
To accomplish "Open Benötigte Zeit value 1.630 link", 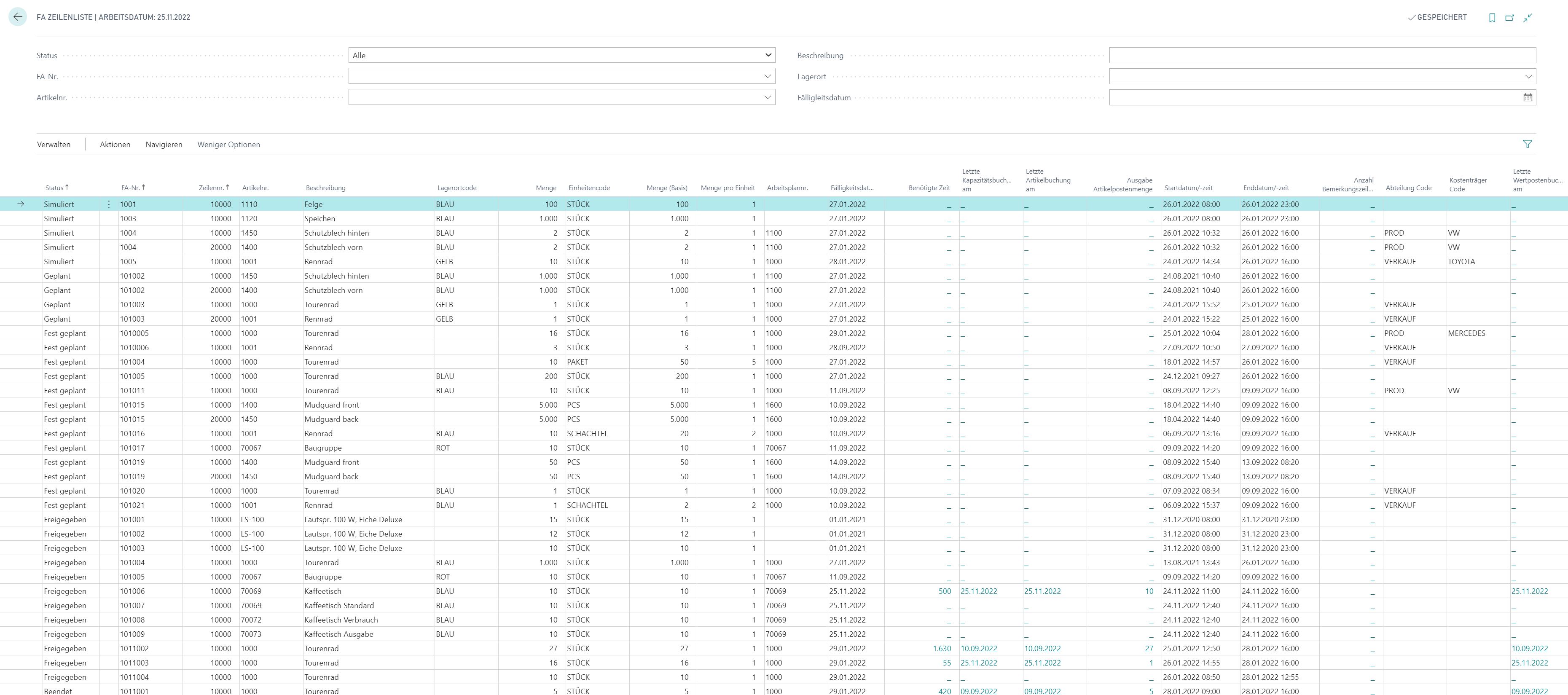I will coord(942,649).
